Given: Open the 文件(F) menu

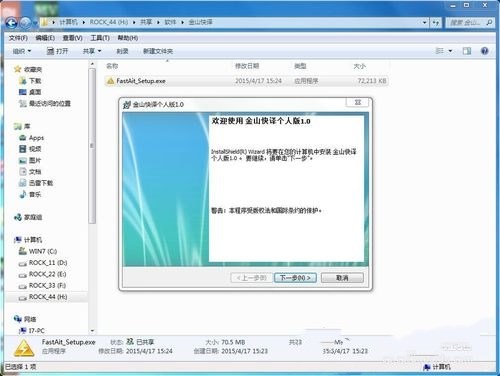Looking at the screenshot, I should click(x=18, y=38).
